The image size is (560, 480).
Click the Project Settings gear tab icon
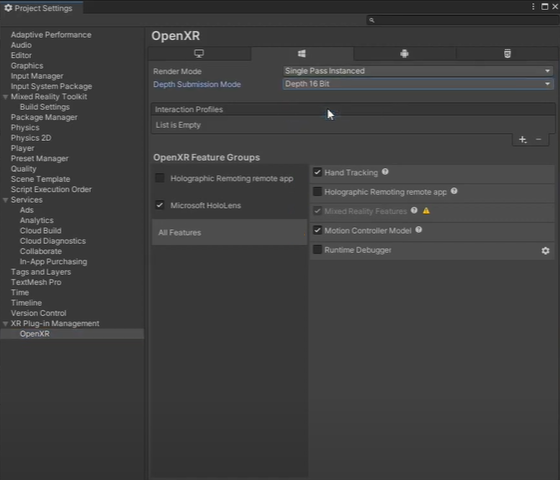[x=8, y=8]
